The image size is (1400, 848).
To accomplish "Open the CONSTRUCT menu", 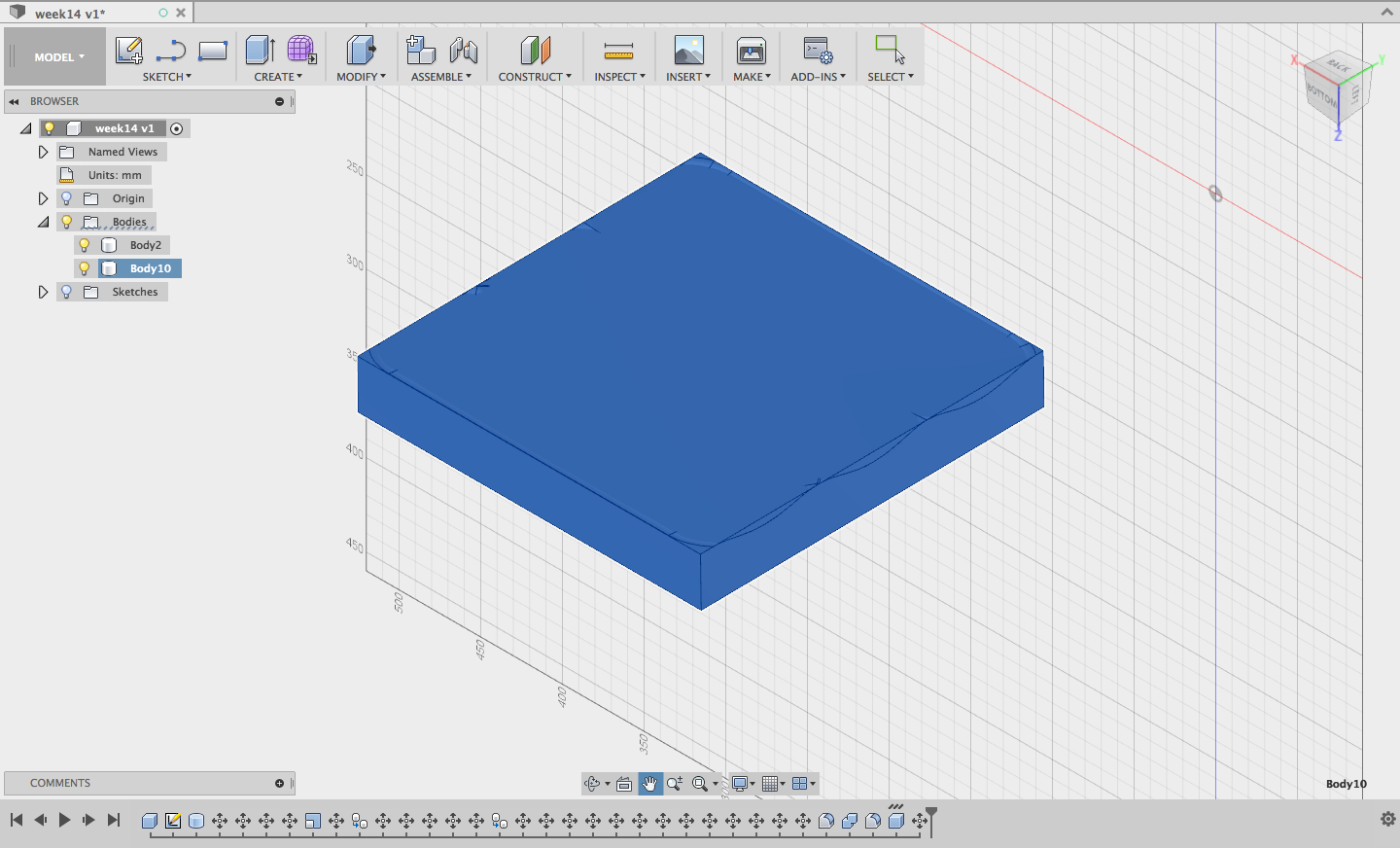I will click(x=535, y=77).
